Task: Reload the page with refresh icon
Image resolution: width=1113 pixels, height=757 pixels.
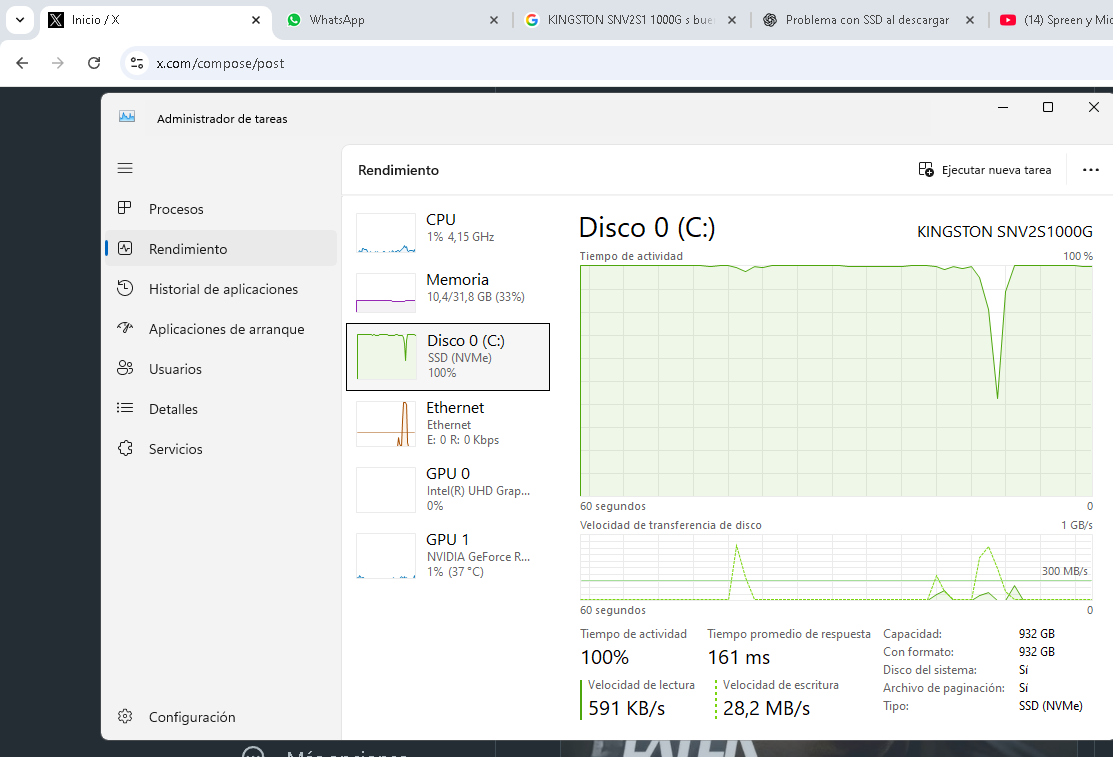Action: (94, 63)
